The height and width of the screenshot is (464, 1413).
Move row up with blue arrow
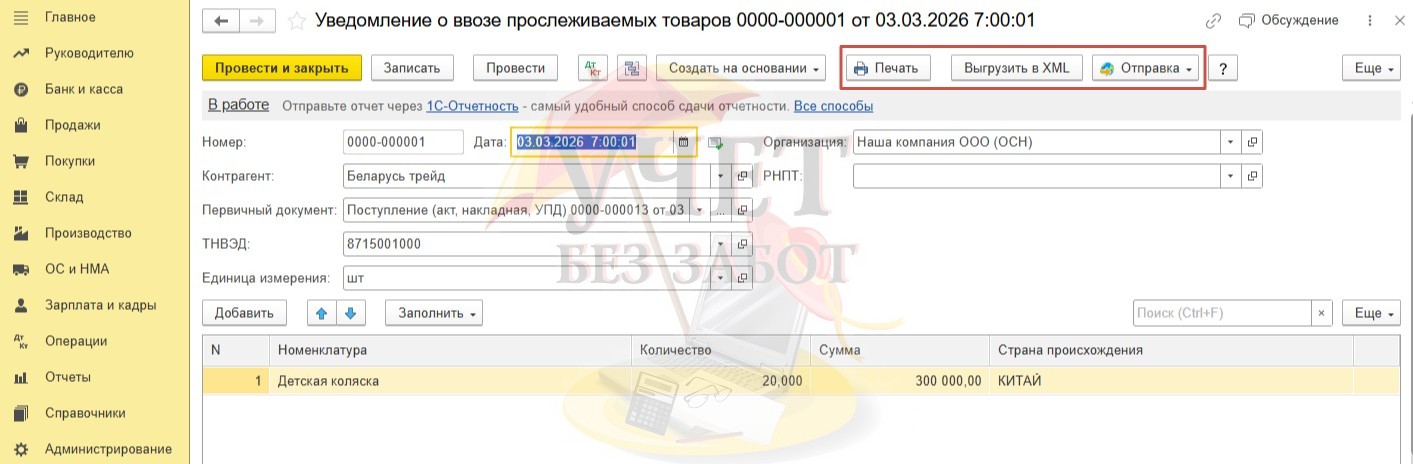[322, 313]
